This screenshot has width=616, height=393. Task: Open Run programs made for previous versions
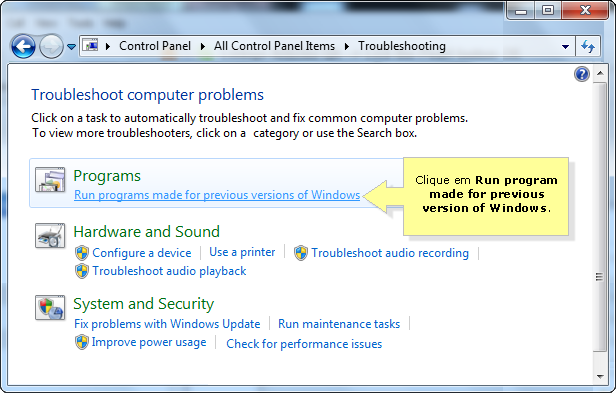click(217, 195)
